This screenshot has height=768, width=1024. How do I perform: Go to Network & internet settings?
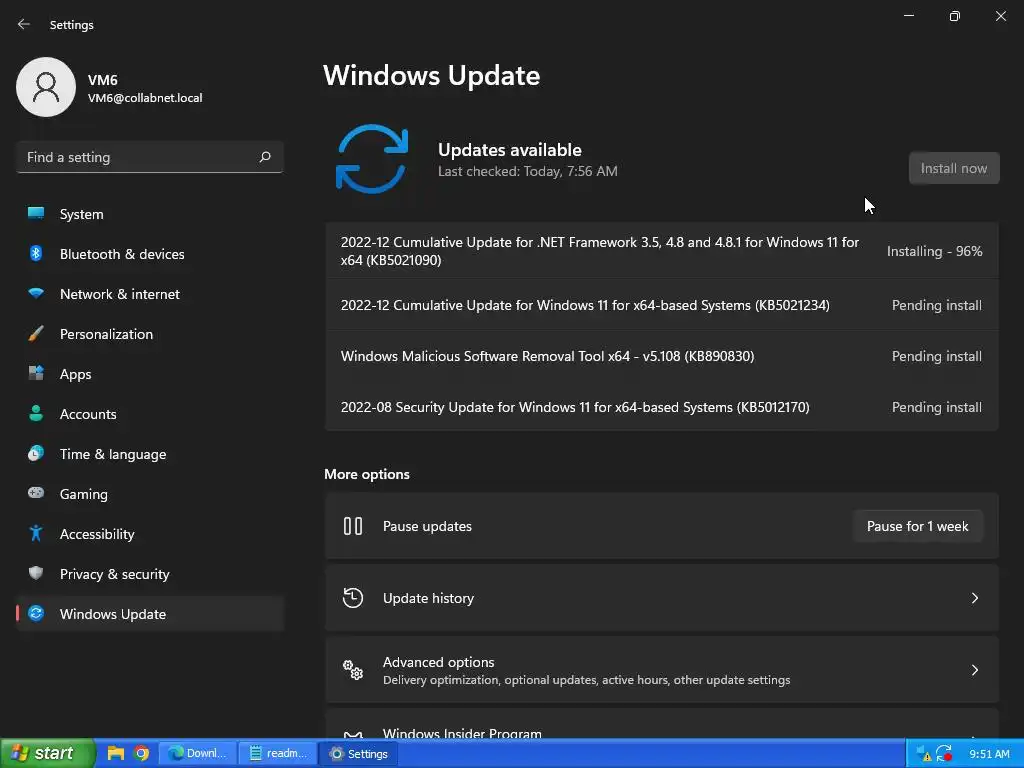coord(150,294)
